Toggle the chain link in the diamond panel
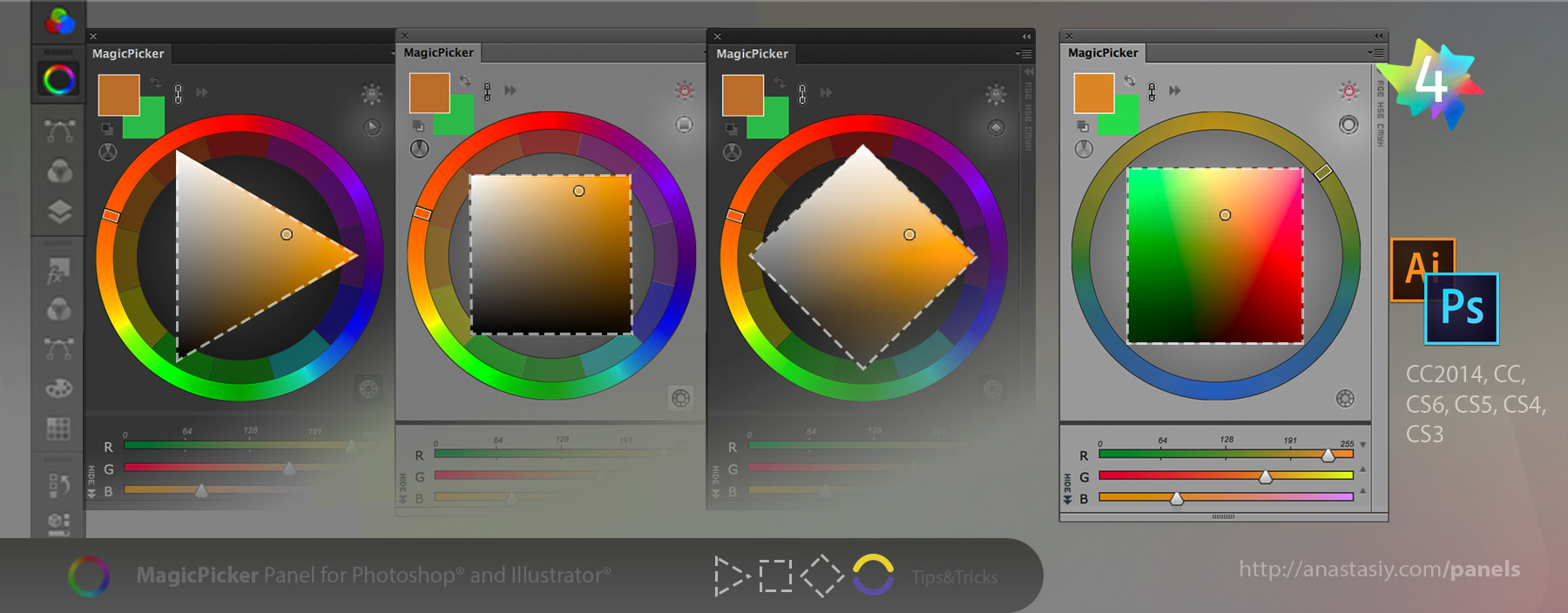Viewport: 1568px width, 613px height. tap(802, 94)
